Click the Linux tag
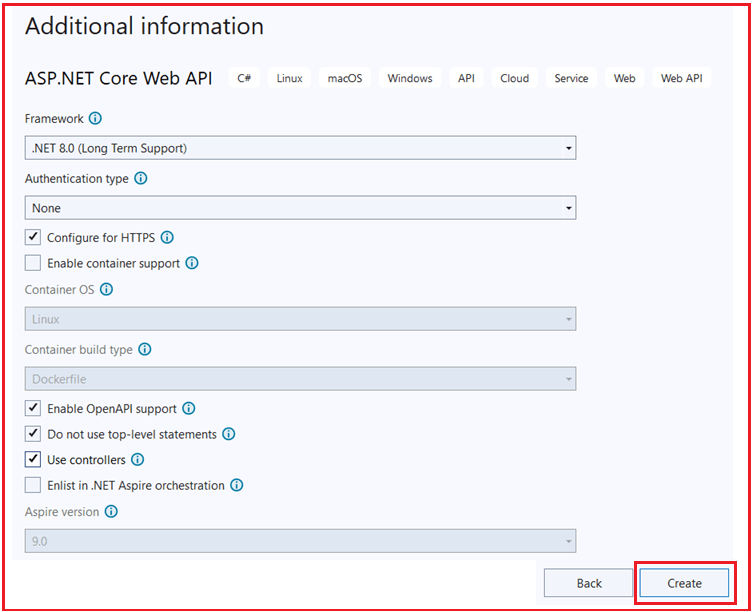Screen dimensions: 752x612 289,78
